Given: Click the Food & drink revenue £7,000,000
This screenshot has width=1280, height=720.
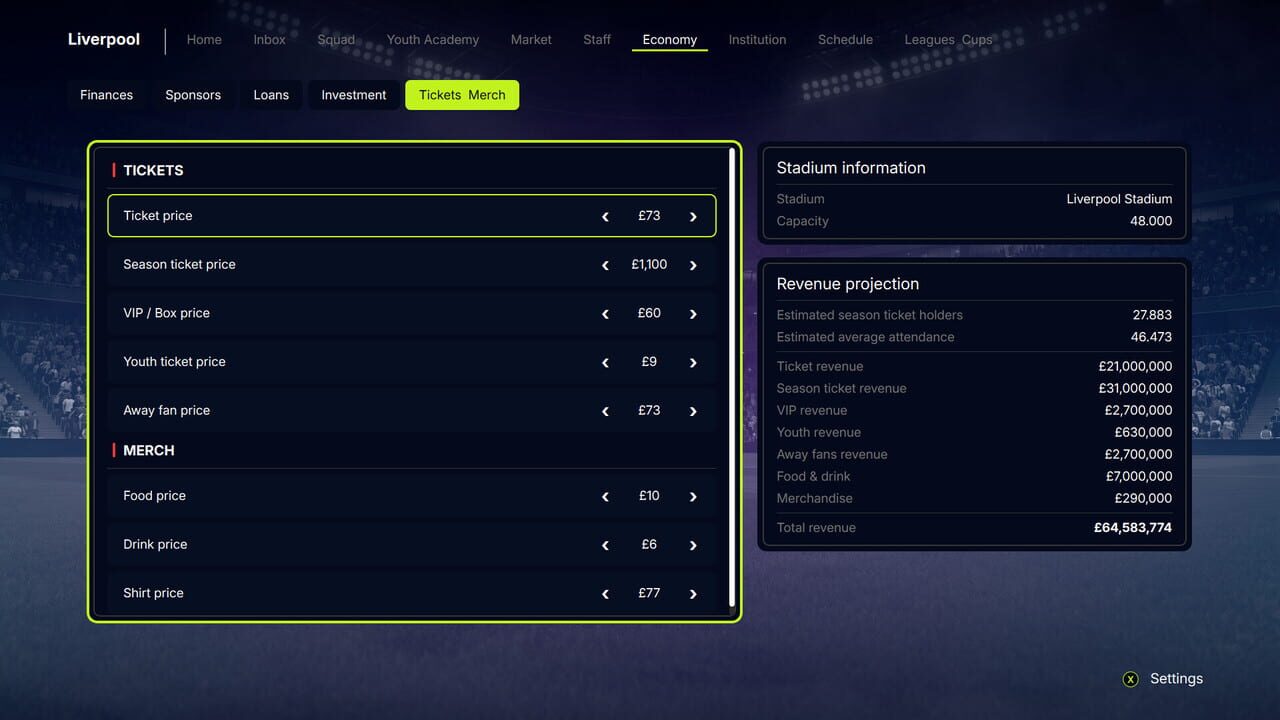Looking at the screenshot, I should (1139, 476).
